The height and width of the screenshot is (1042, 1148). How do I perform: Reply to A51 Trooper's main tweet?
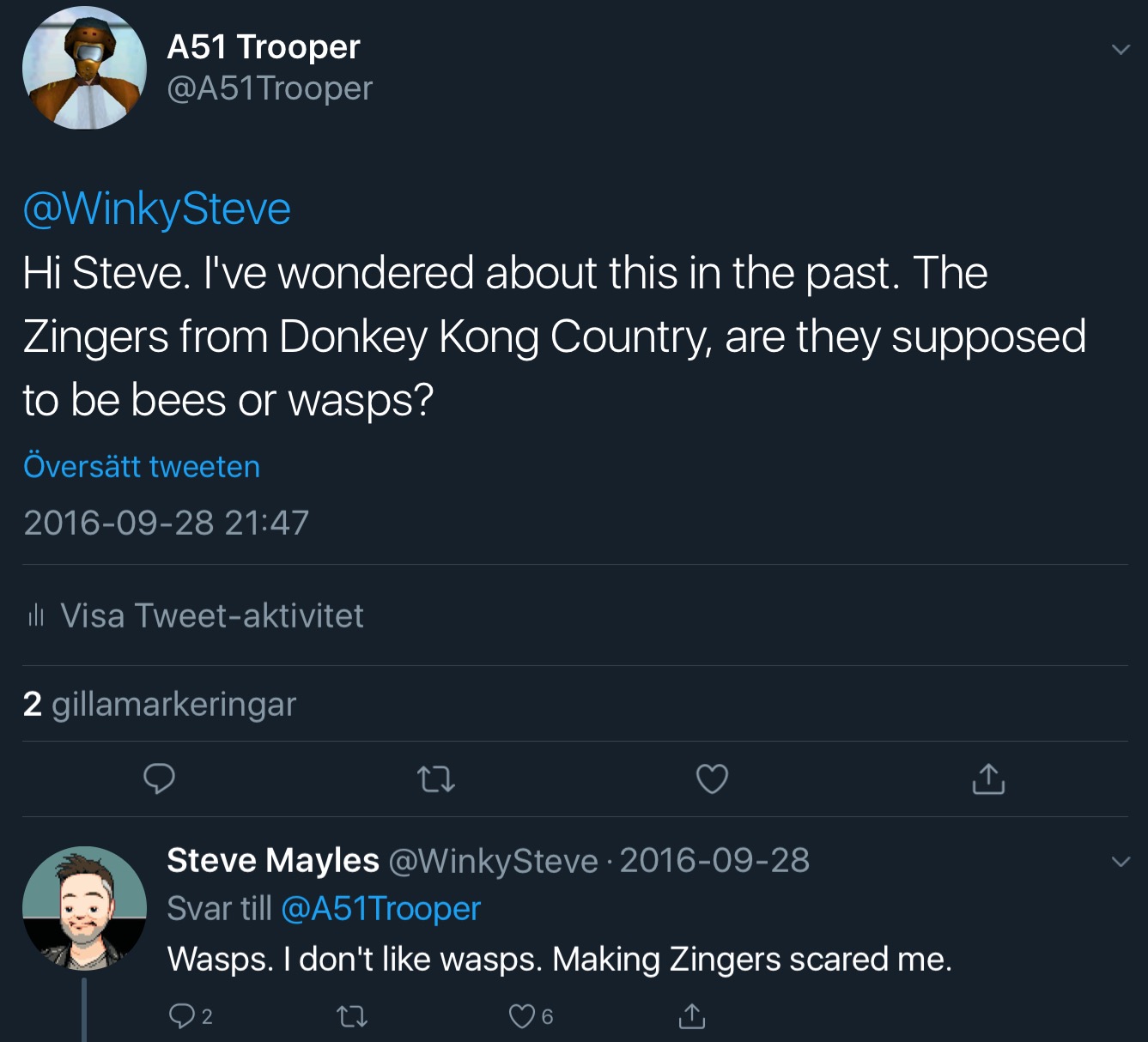click(x=159, y=778)
